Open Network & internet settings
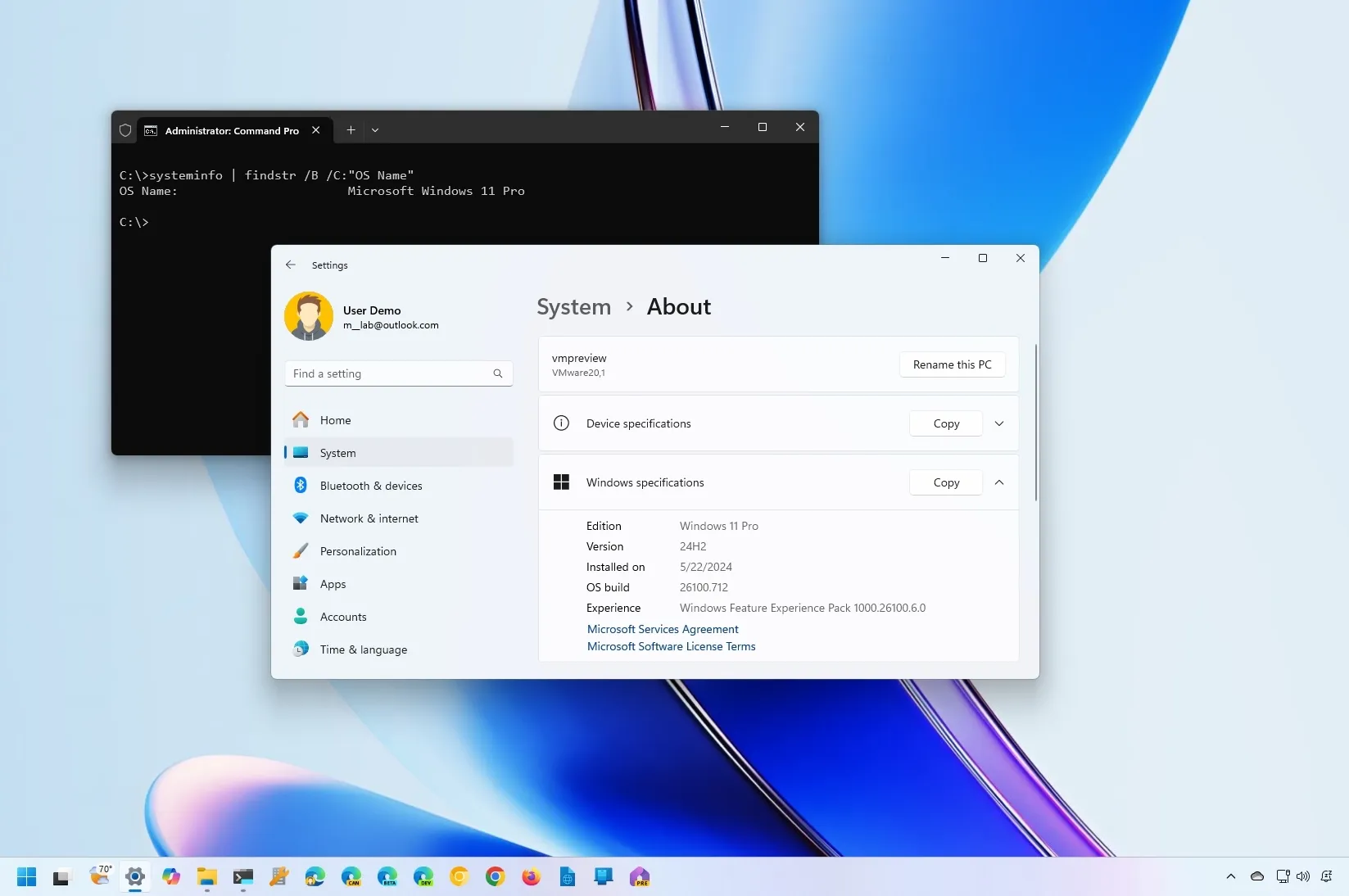Image resolution: width=1349 pixels, height=896 pixels. coord(368,518)
